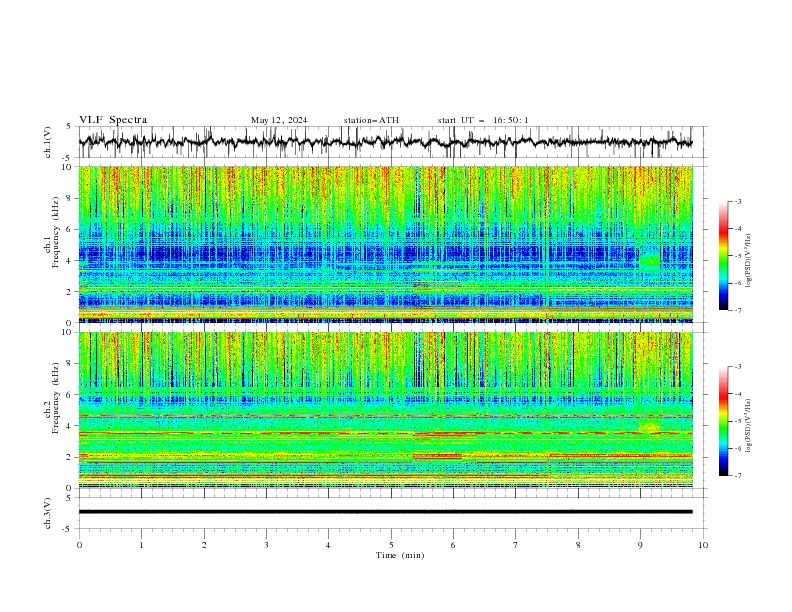Click the ch.1 spectrogram color bar

724,256
